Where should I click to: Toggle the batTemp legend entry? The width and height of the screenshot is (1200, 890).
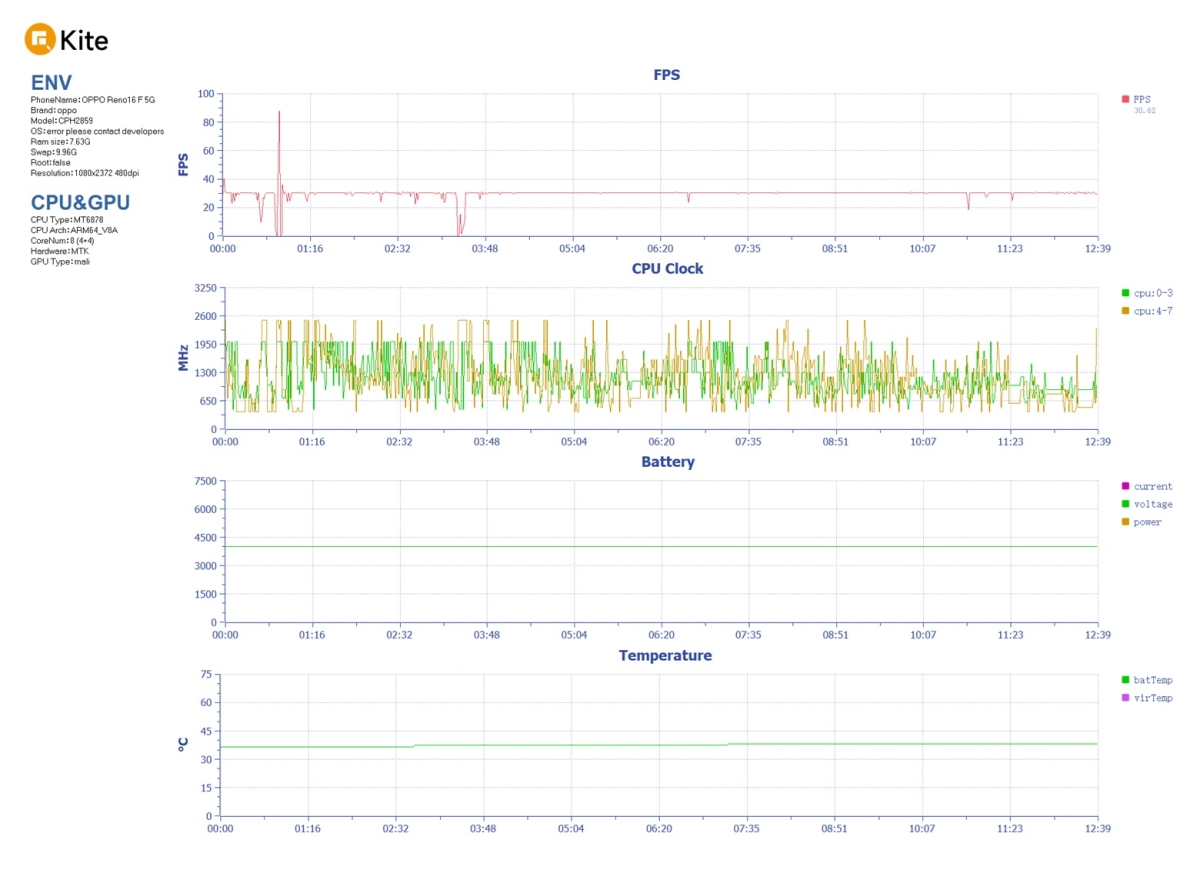[x=1147, y=680]
